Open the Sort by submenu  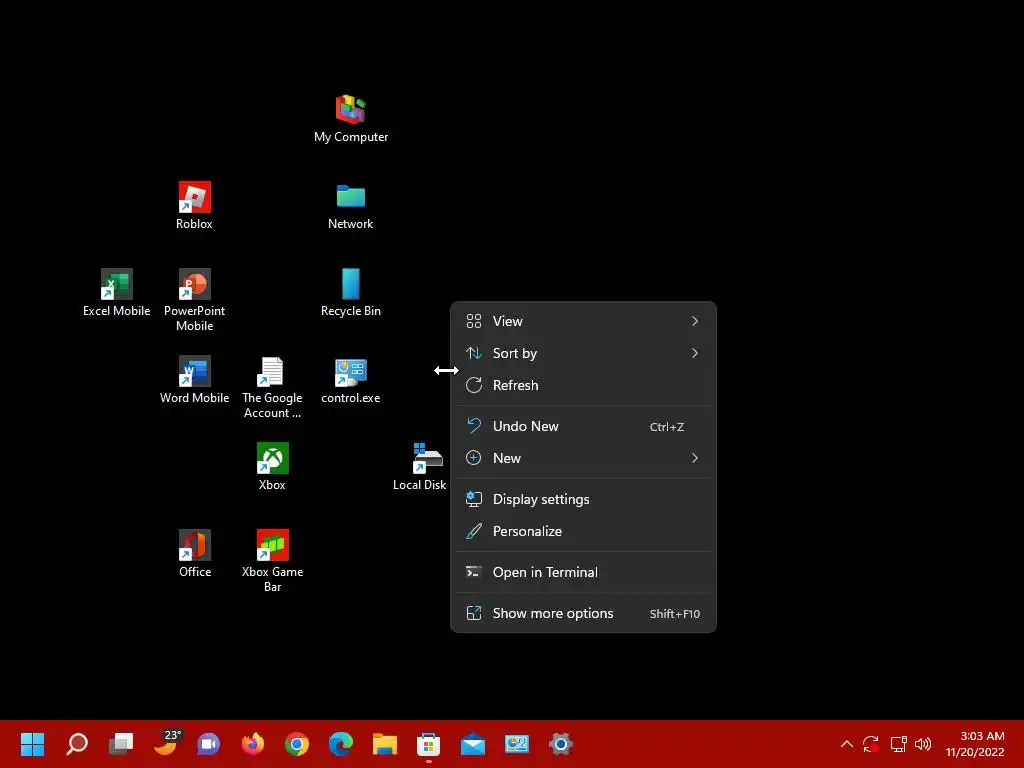click(583, 353)
